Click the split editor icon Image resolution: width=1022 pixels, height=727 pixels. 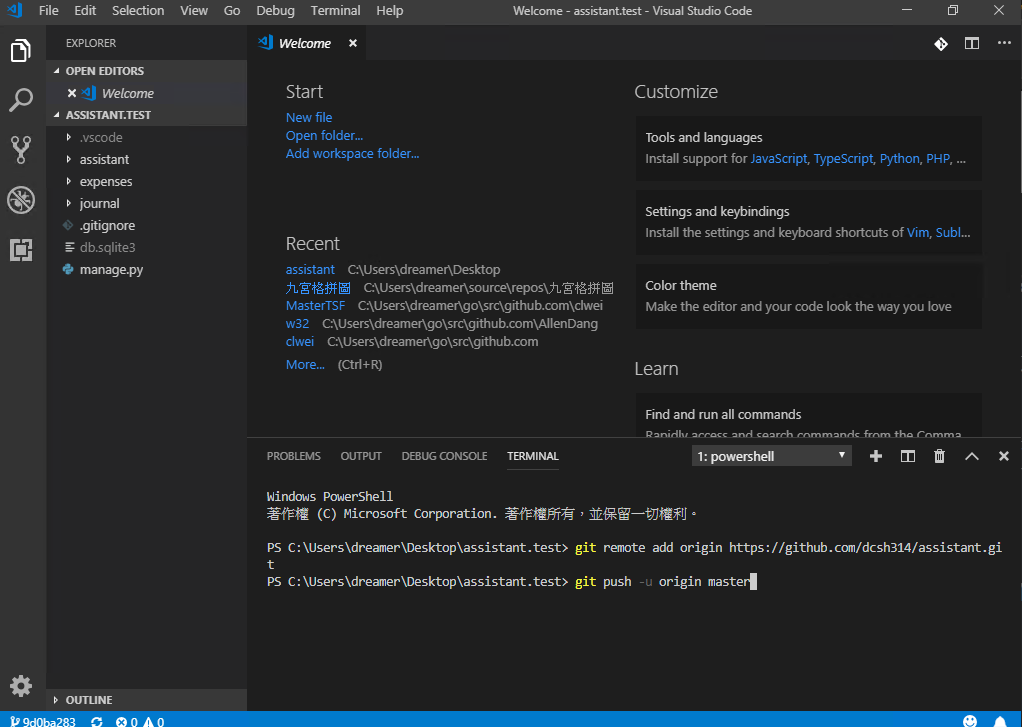coord(971,43)
